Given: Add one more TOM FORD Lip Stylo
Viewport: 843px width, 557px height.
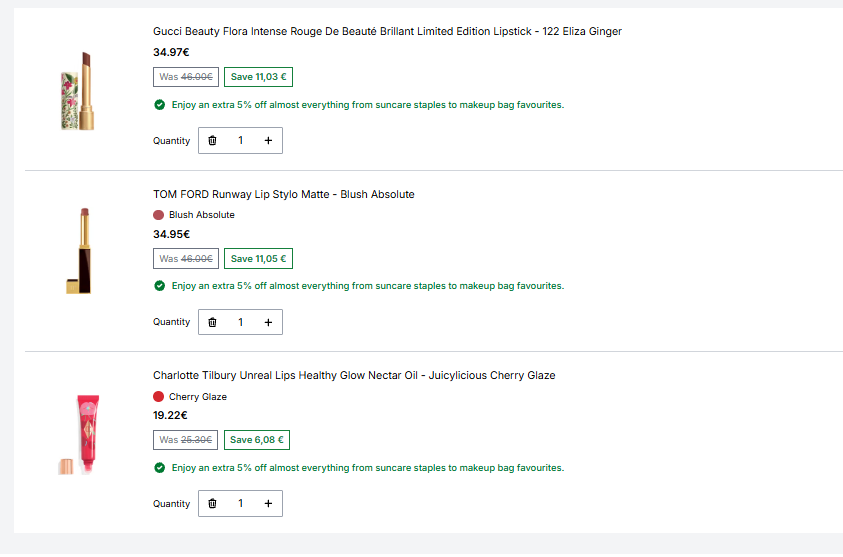Looking at the screenshot, I should click(x=268, y=322).
